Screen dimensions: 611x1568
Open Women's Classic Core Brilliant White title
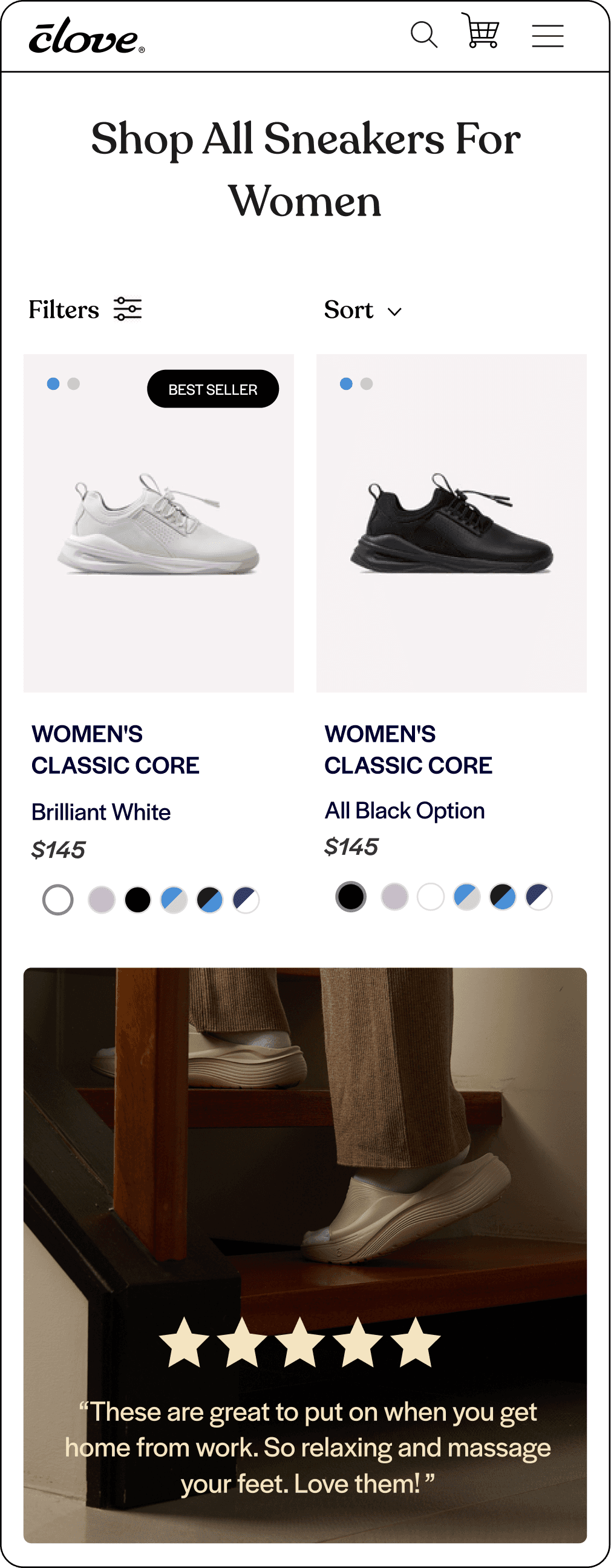point(116,749)
